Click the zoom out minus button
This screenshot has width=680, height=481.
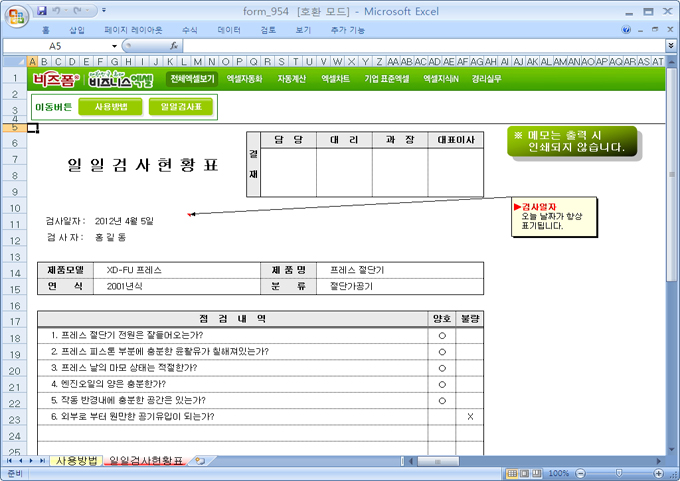581,473
